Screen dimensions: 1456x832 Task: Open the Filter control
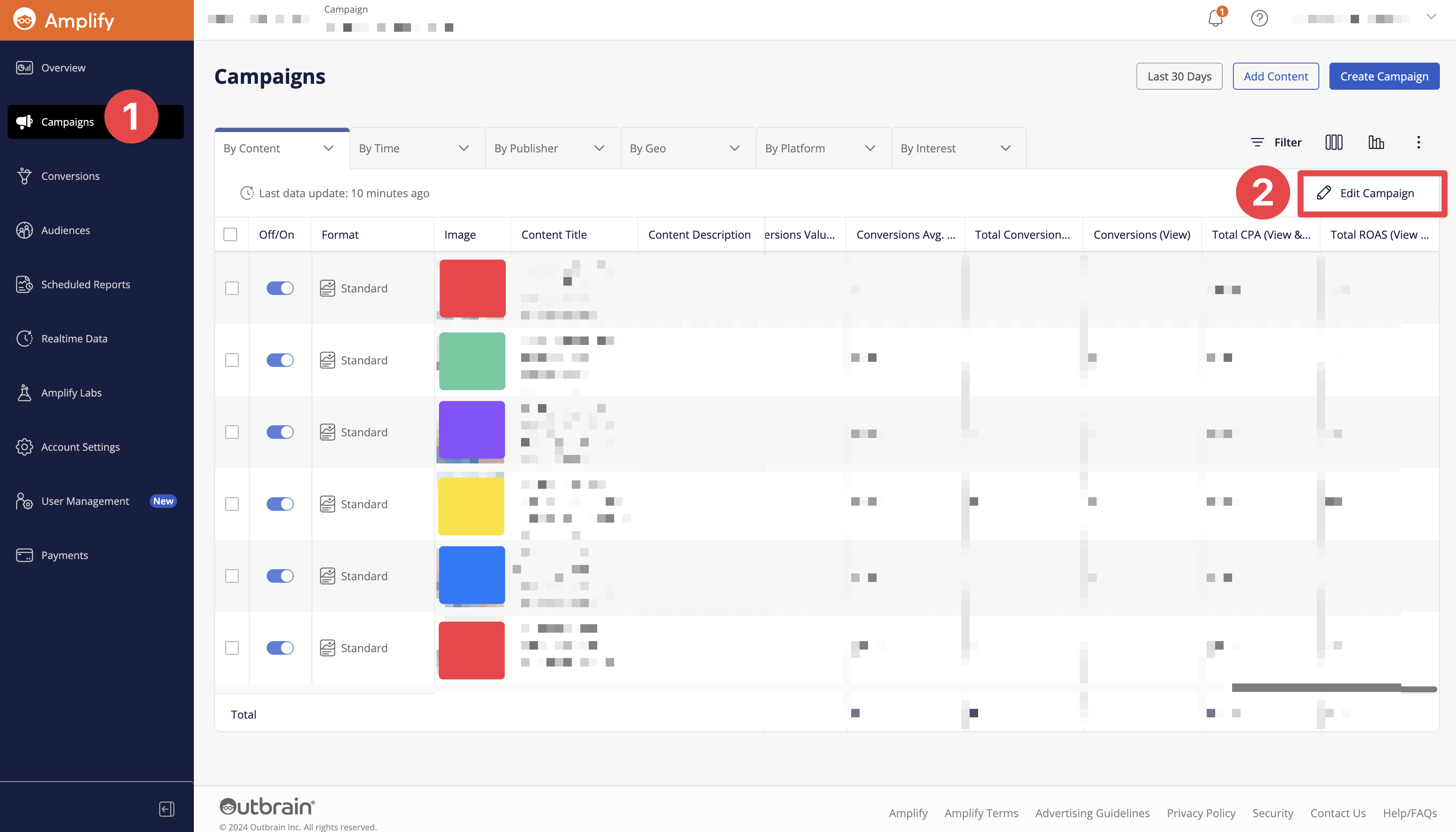pos(1276,142)
